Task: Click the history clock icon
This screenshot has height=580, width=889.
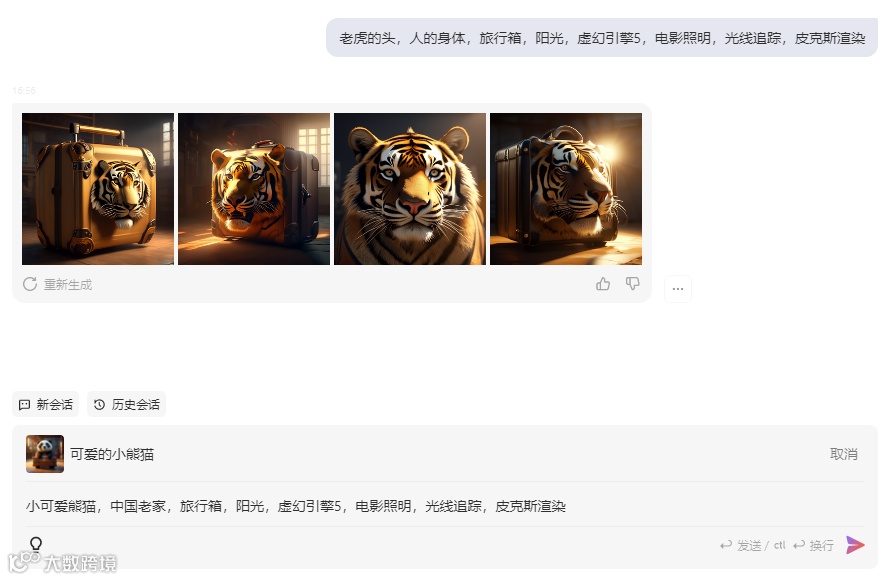Action: [99, 404]
